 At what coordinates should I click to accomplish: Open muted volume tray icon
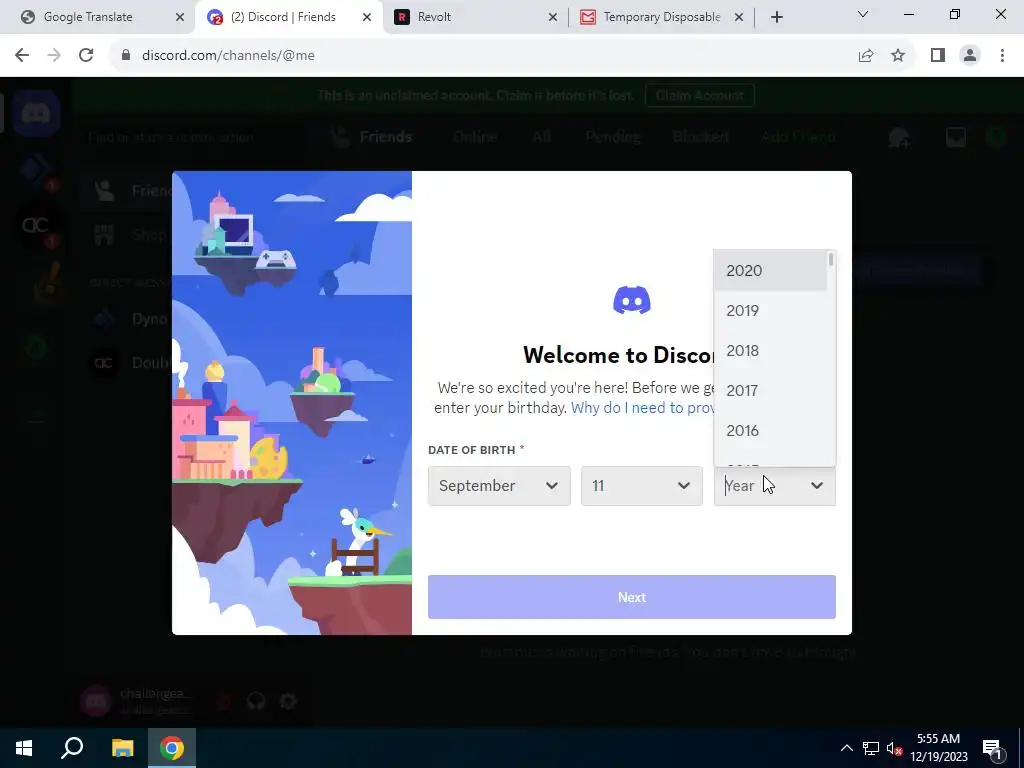(x=894, y=748)
